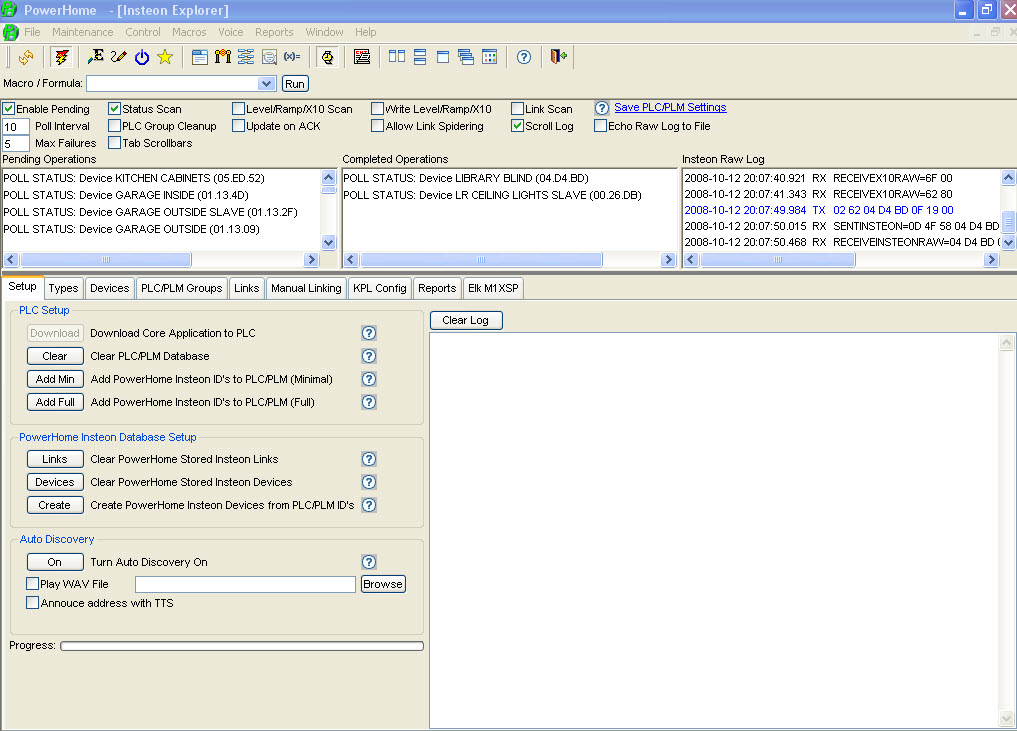1017x731 pixels.
Task: Tile windows horizontally using toolbar icon
Action: [420, 57]
